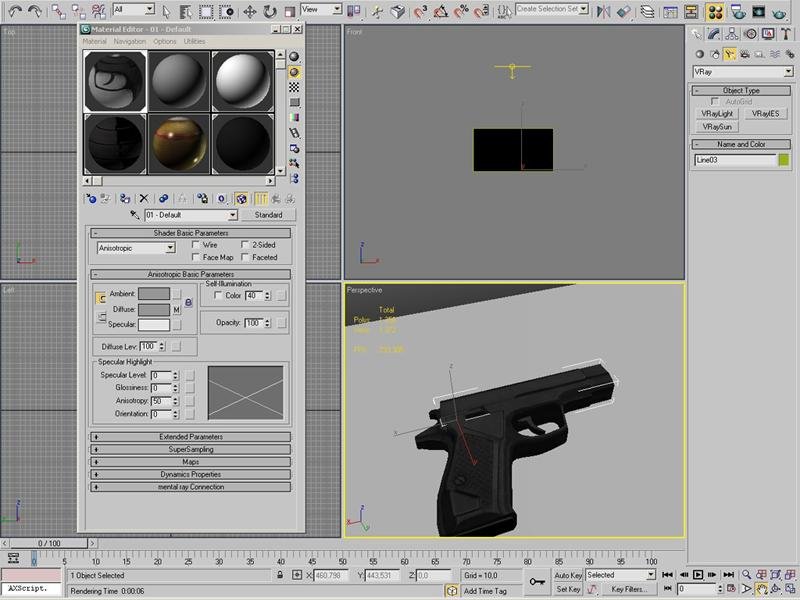Toggle the Faceted checkbox
The width and height of the screenshot is (800, 600).
tap(244, 257)
